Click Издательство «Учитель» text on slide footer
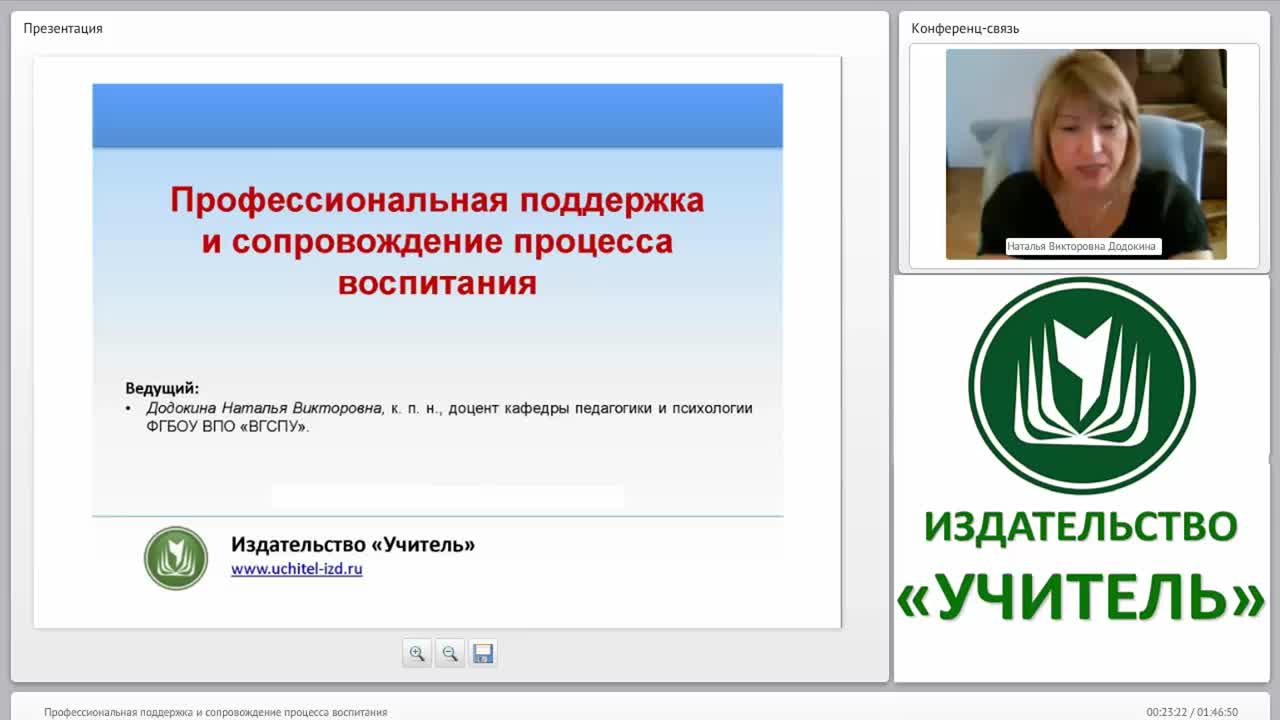This screenshot has height=720, width=1280. [353, 544]
